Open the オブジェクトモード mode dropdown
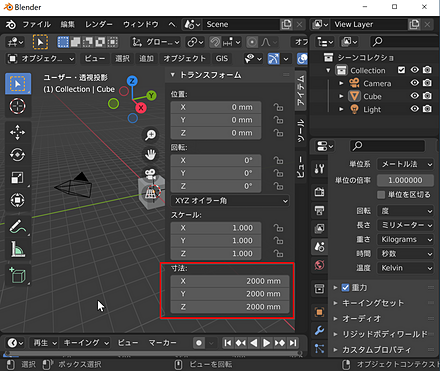 pyautogui.click(x=41, y=59)
